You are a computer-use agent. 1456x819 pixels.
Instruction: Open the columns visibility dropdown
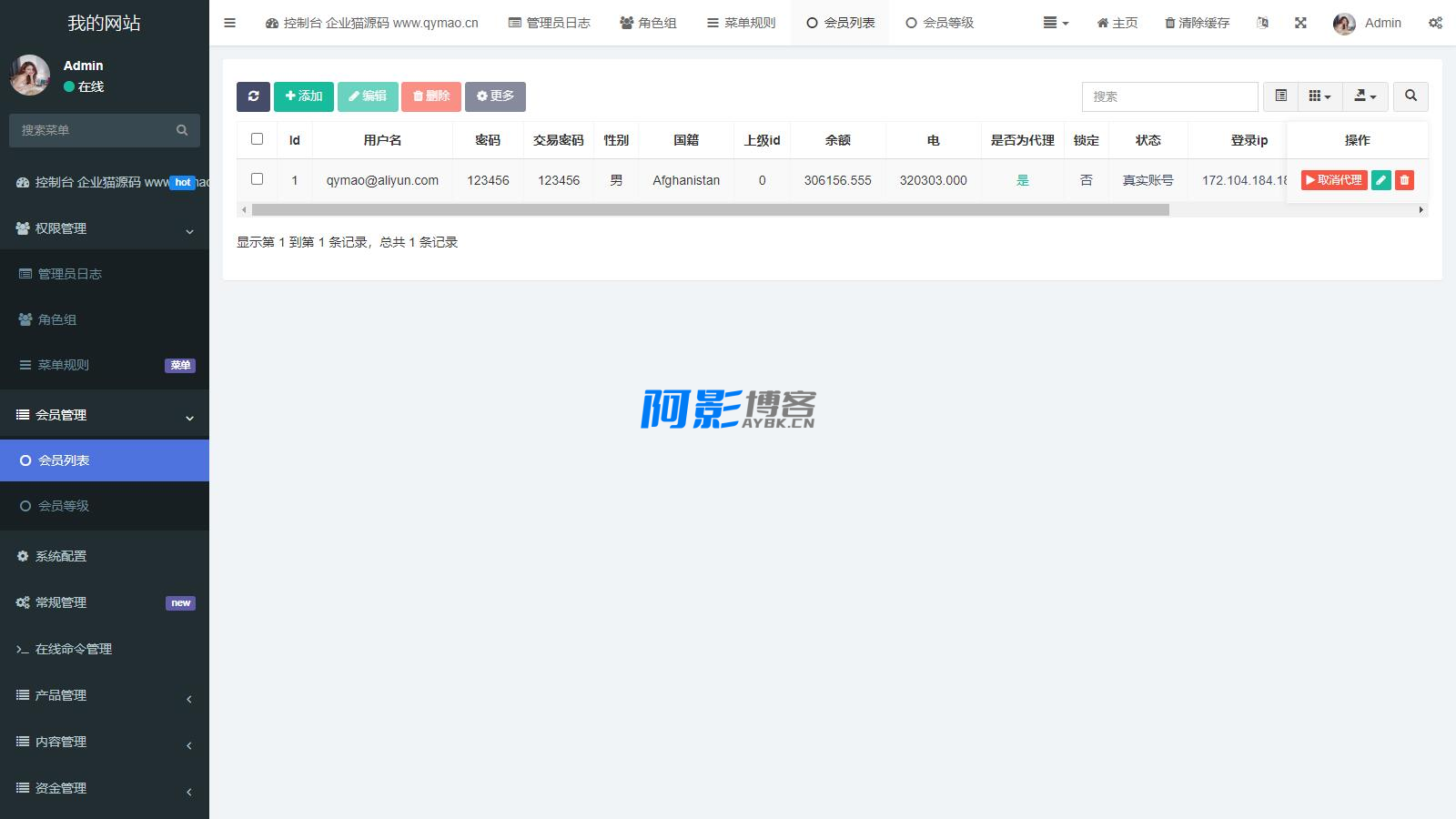coord(1319,96)
